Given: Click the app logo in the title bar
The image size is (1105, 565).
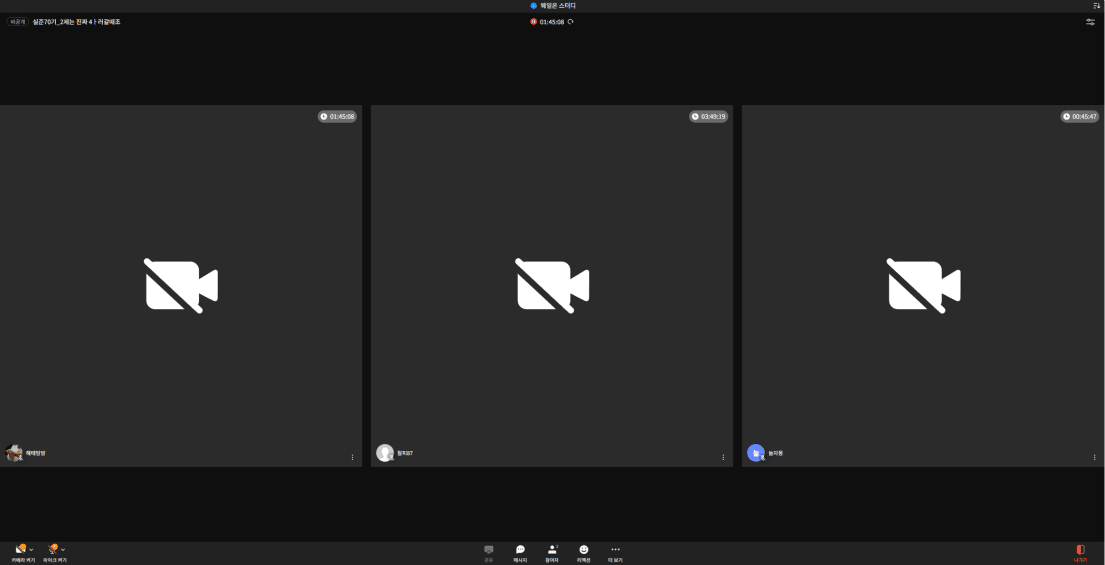Looking at the screenshot, I should pyautogui.click(x=533, y=6).
